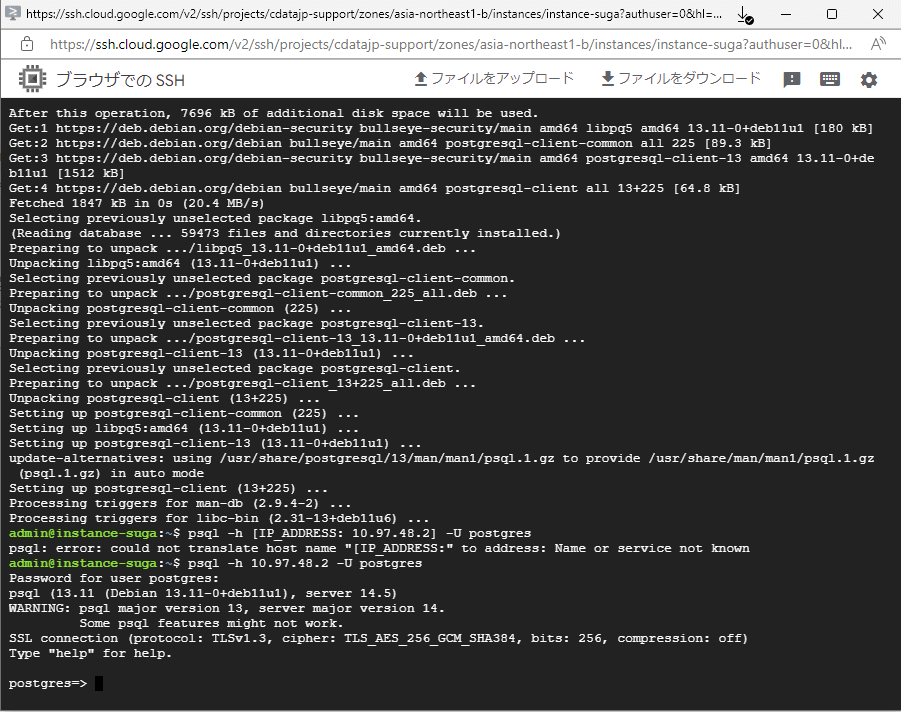Maximize the SSH browser window

pyautogui.click(x=831, y=14)
